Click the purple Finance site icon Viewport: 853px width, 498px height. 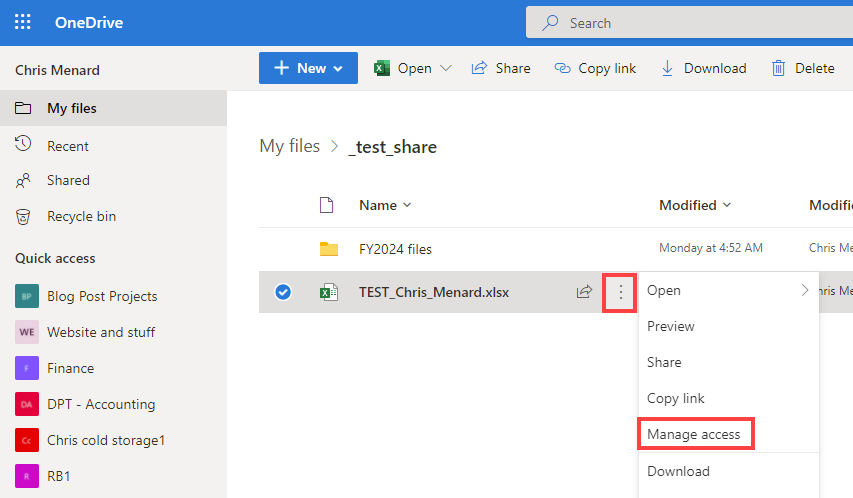click(x=27, y=368)
